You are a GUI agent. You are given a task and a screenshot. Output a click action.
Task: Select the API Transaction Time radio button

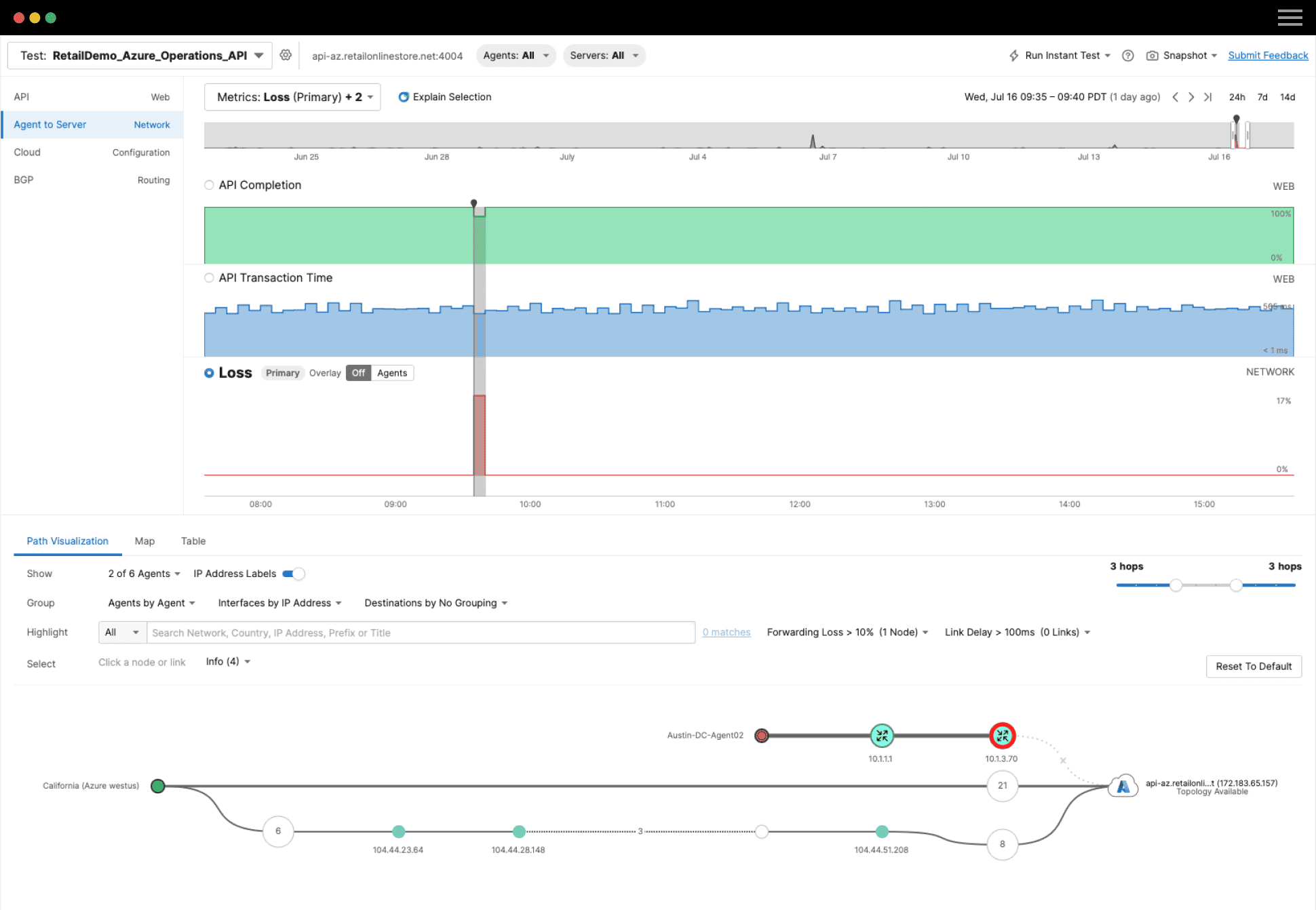pyautogui.click(x=209, y=278)
